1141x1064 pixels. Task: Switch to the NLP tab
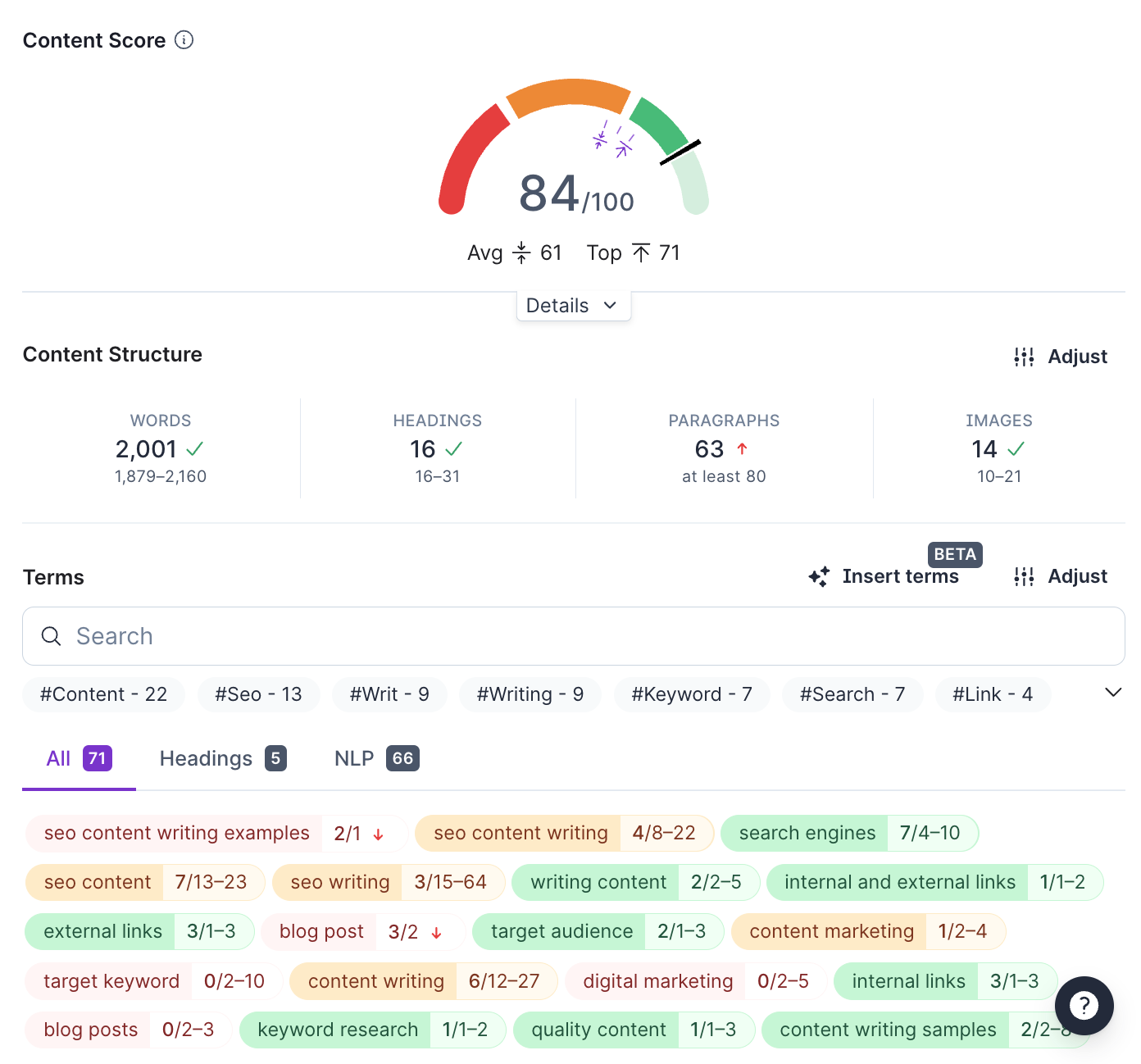pyautogui.click(x=377, y=758)
